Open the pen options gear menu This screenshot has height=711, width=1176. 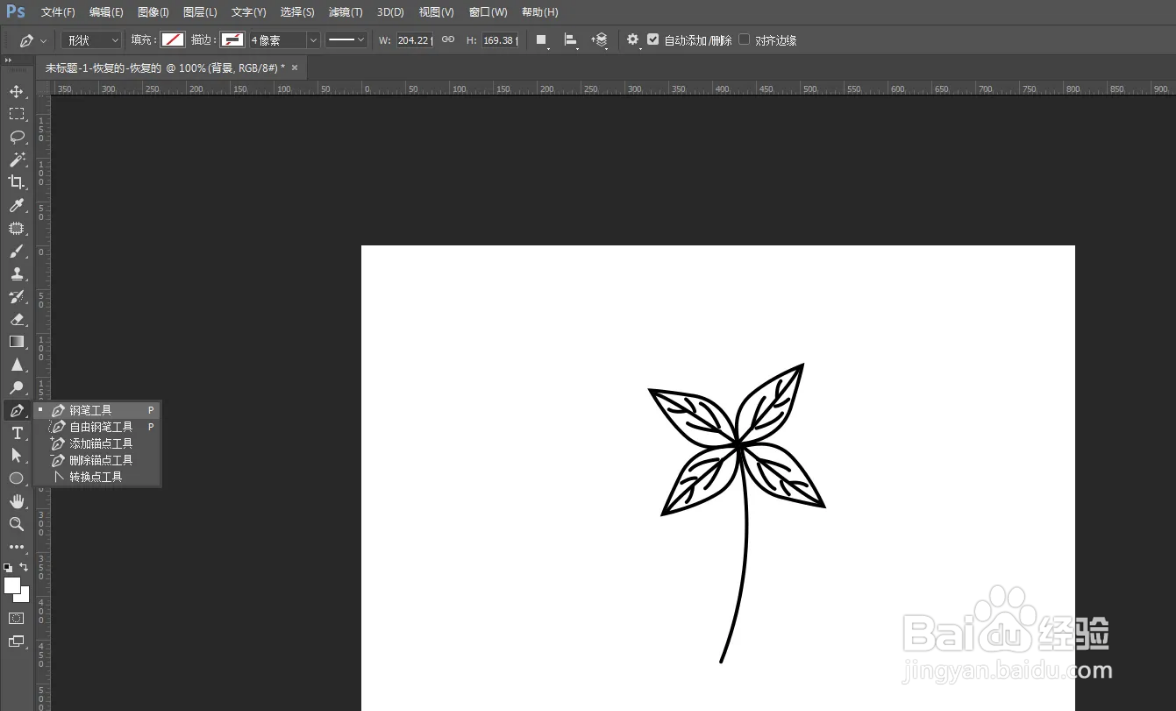[633, 40]
